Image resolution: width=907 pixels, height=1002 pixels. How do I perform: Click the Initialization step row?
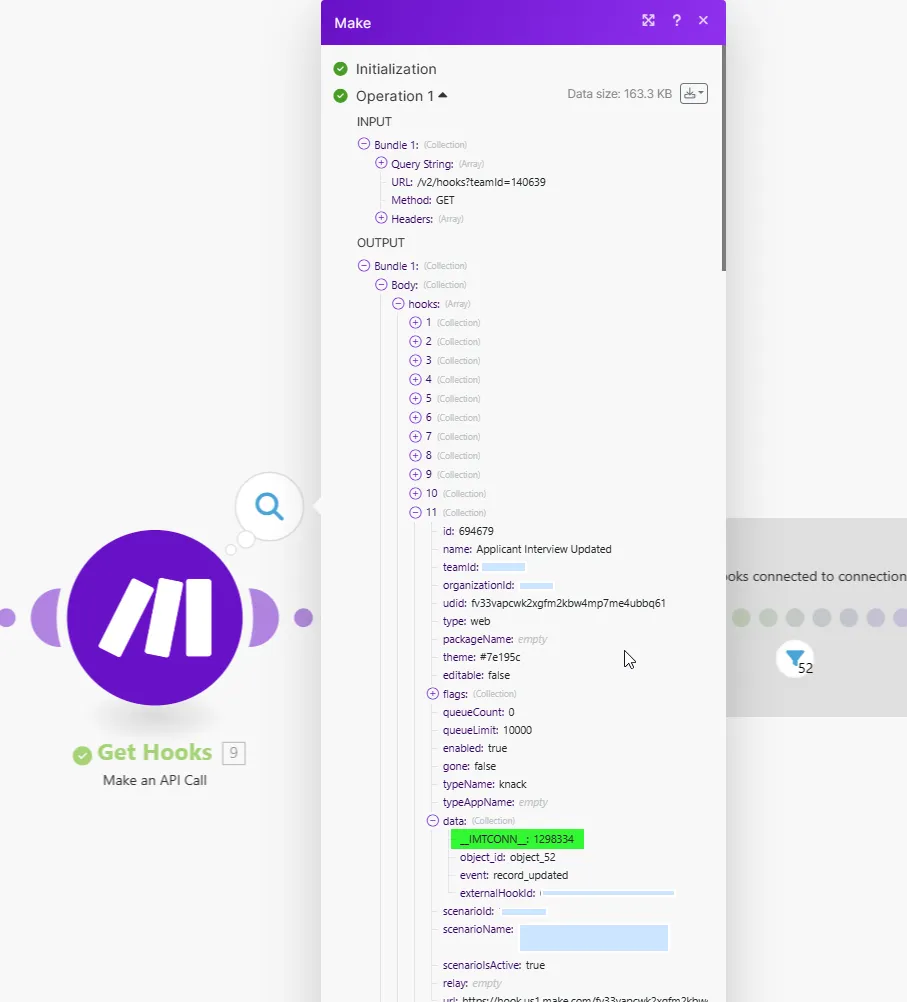coord(396,69)
